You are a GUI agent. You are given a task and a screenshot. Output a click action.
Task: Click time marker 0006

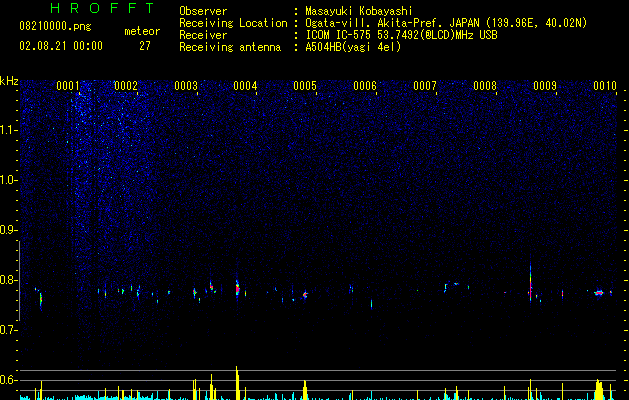tap(365, 86)
